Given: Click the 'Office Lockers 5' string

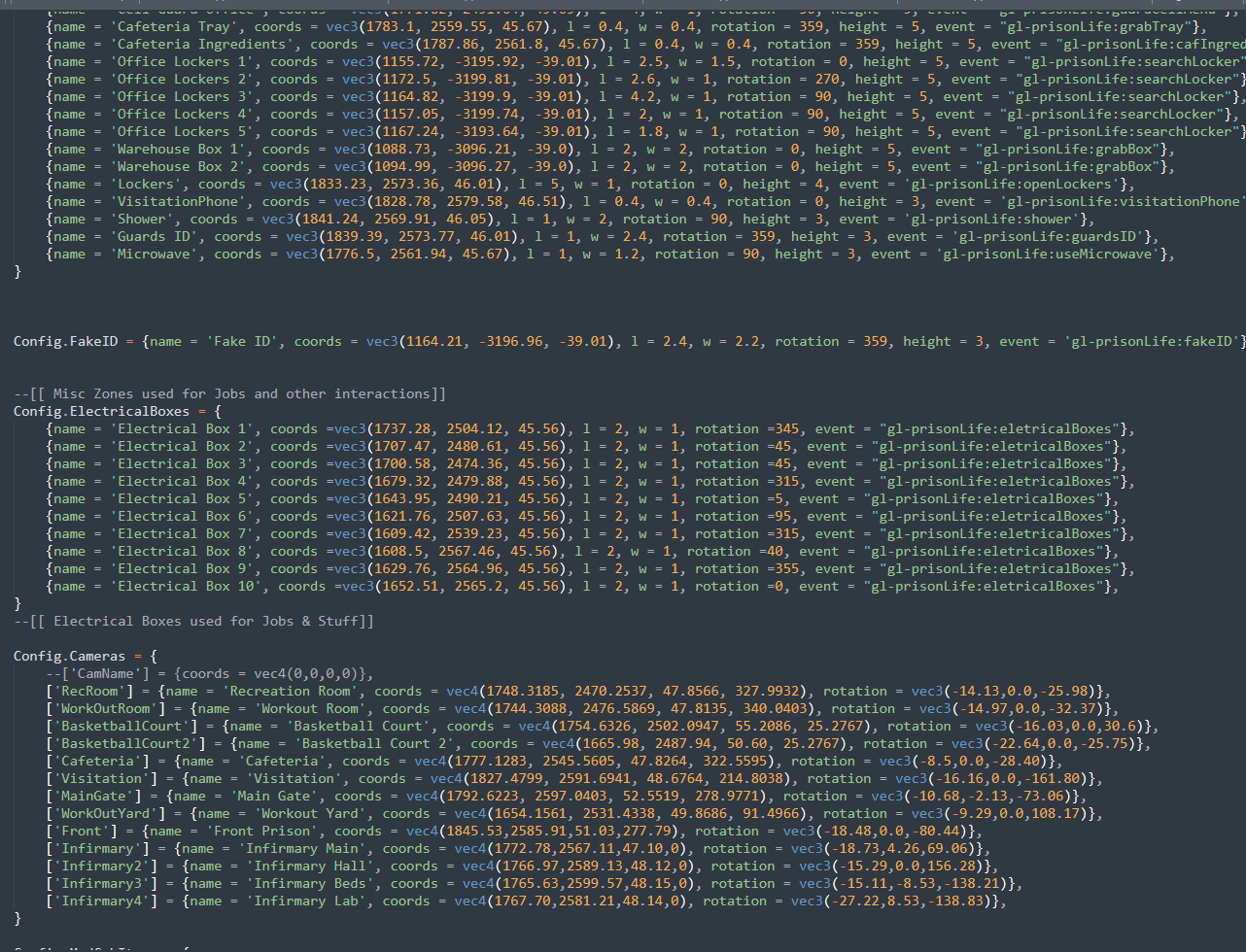Looking at the screenshot, I should [x=183, y=131].
